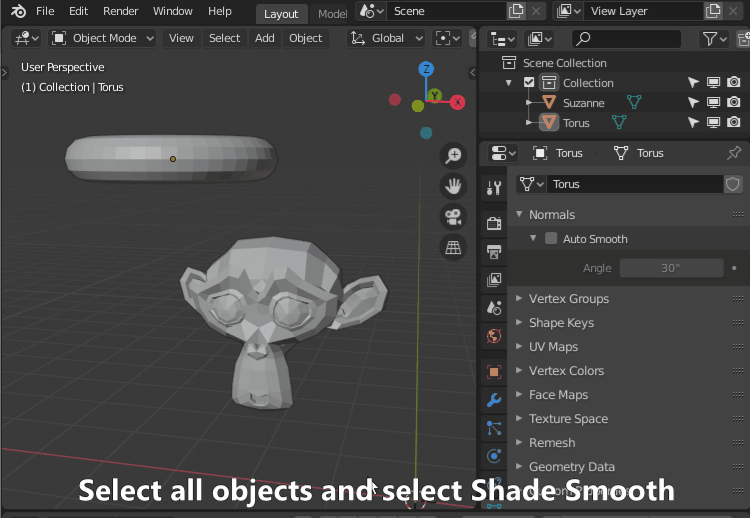Image resolution: width=750 pixels, height=518 pixels.
Task: Toggle viewport visibility for Suzanne
Action: tap(713, 102)
